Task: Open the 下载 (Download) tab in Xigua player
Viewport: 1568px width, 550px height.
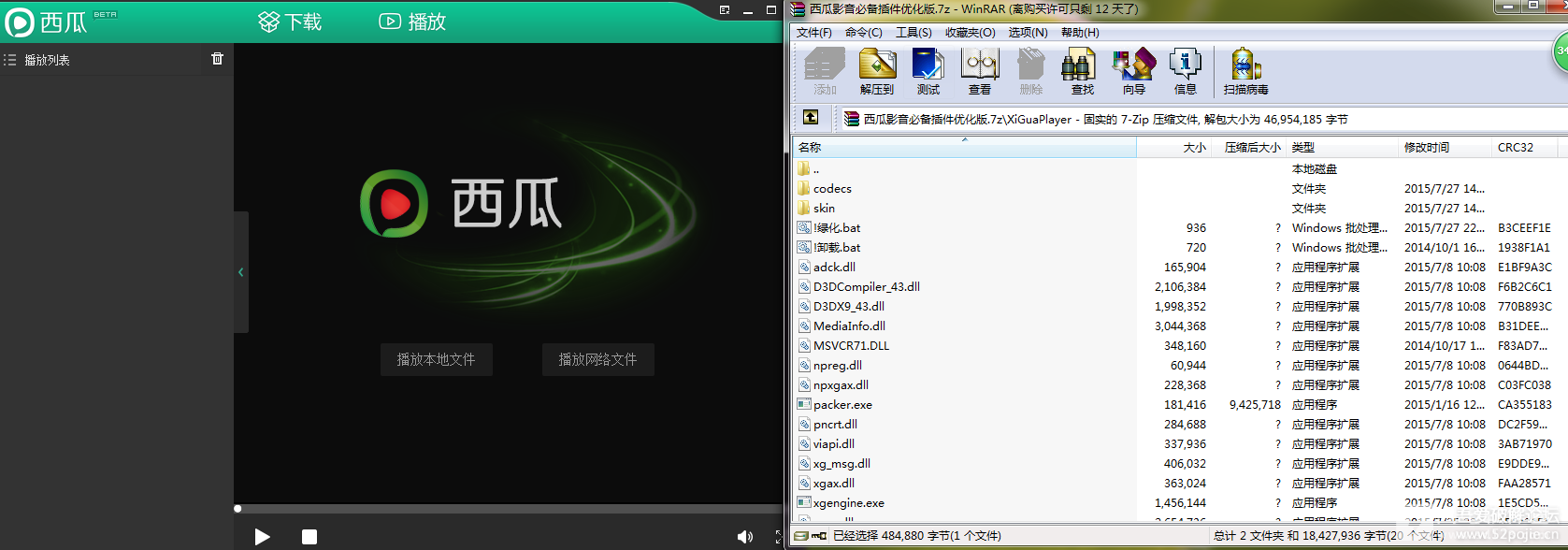Action: 290,22
